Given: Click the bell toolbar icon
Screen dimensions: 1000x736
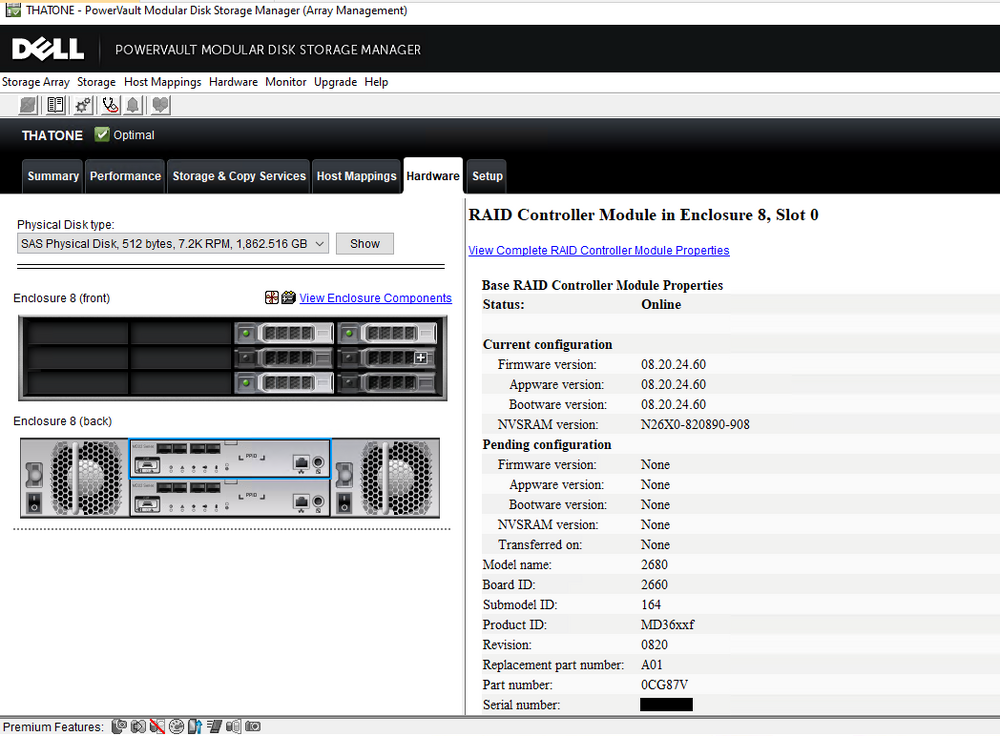Looking at the screenshot, I should point(133,105).
